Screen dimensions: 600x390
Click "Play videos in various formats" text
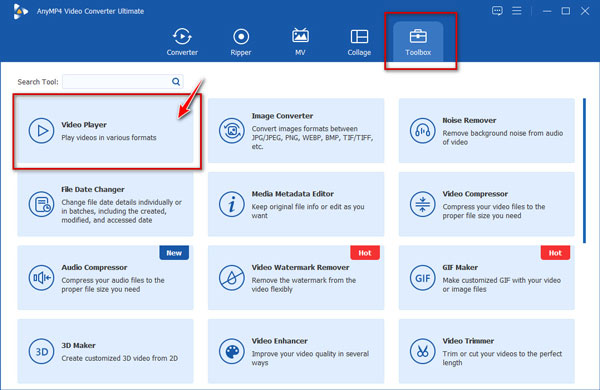pyautogui.click(x=109, y=137)
